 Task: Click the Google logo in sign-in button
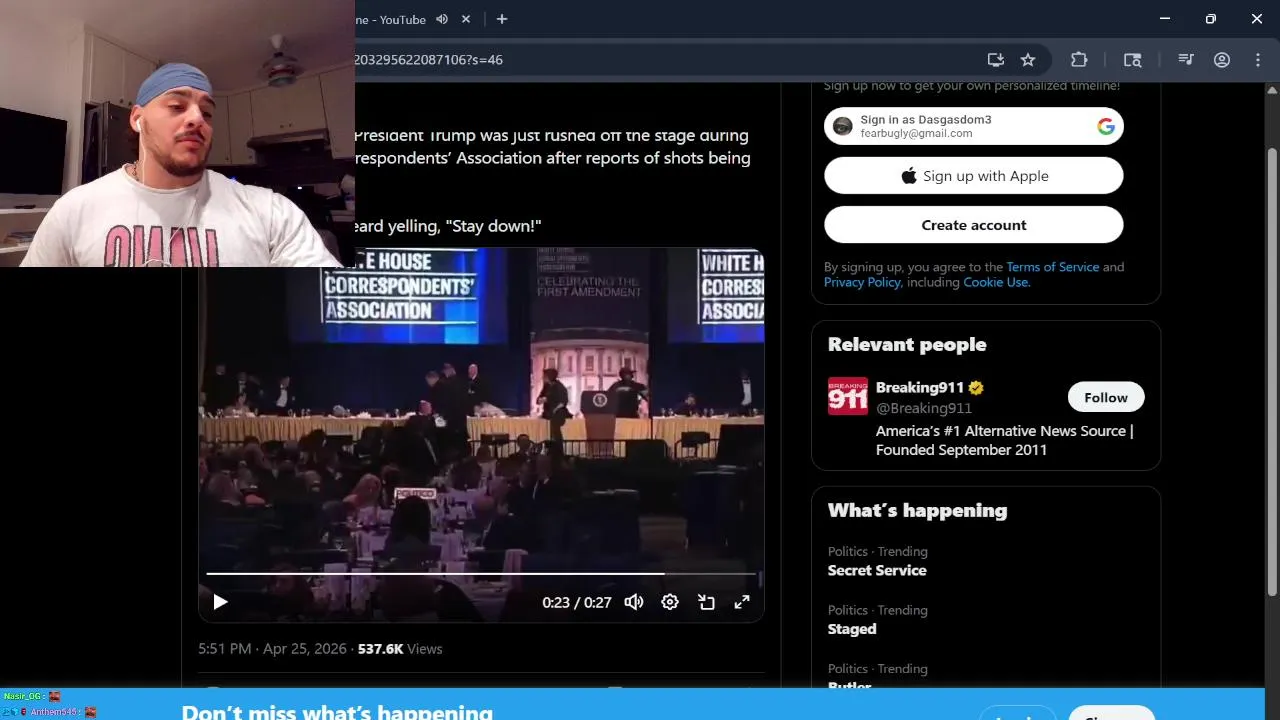tap(1106, 126)
